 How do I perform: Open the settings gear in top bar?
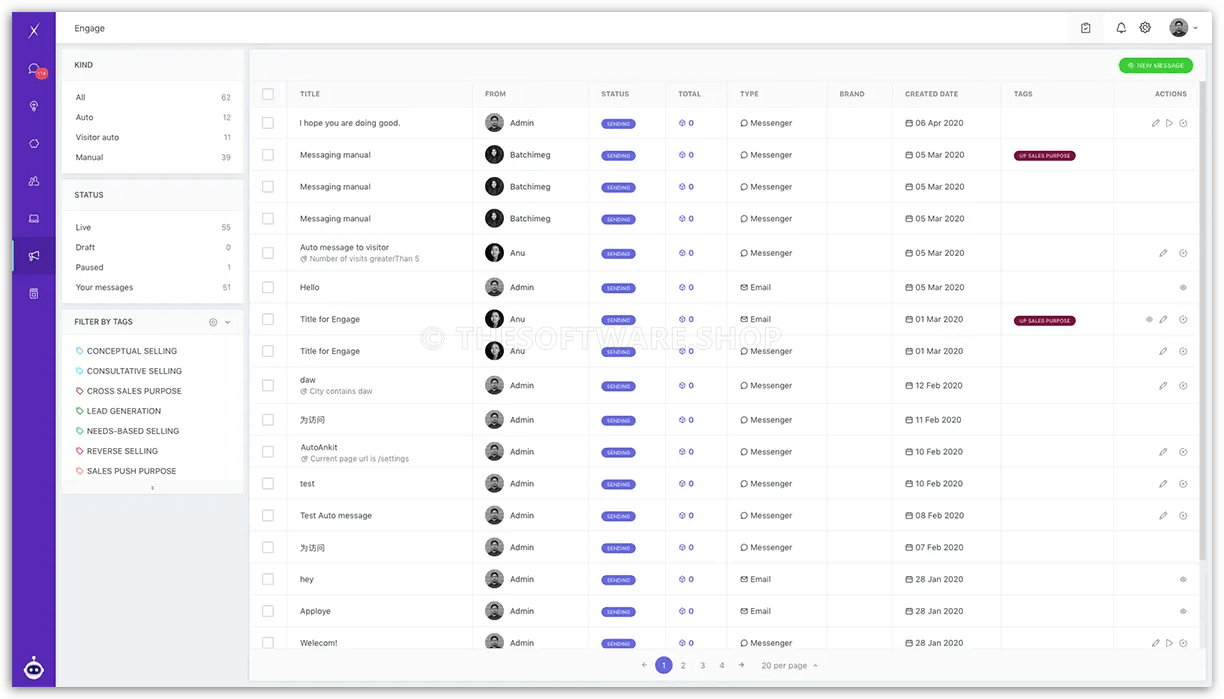tap(1145, 28)
